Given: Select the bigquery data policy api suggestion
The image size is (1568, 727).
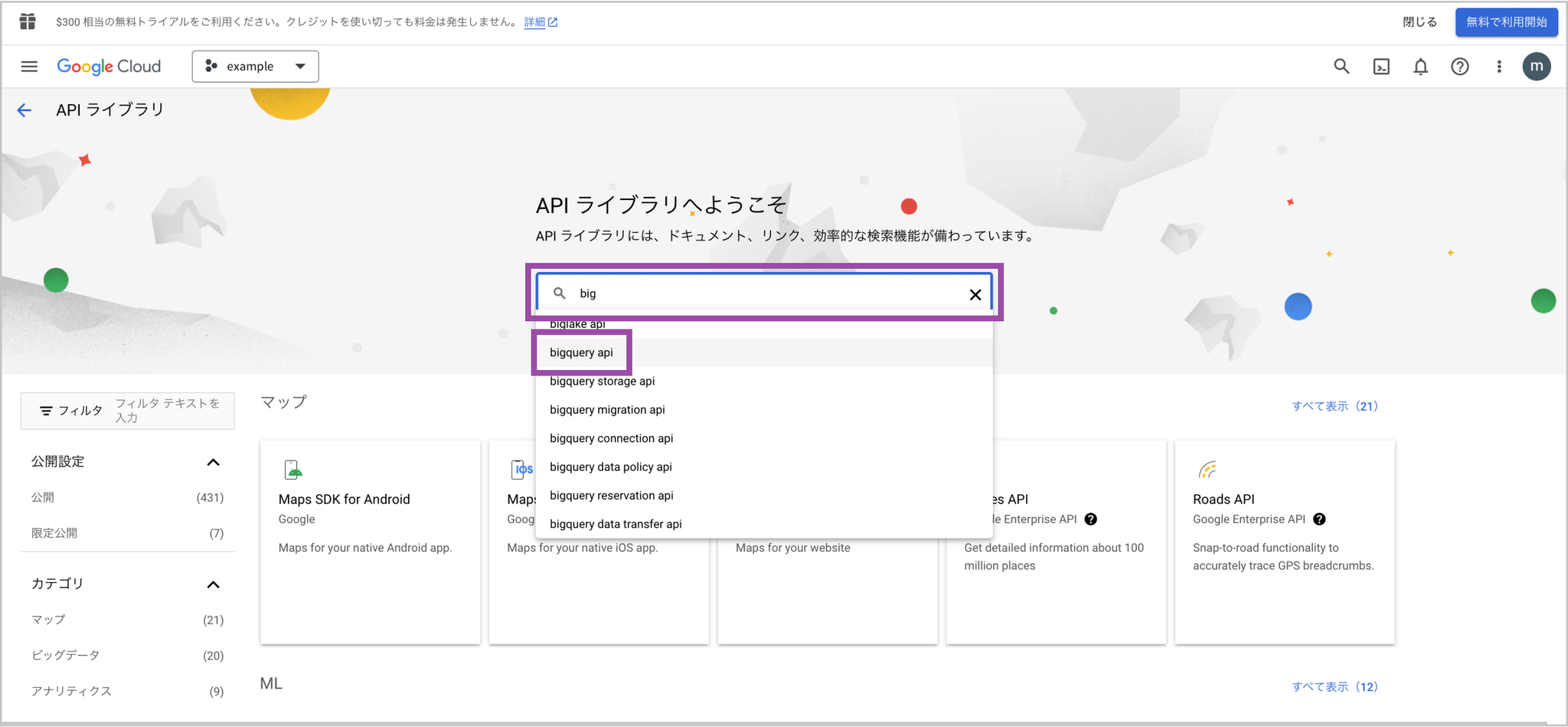Looking at the screenshot, I should tap(763, 467).
